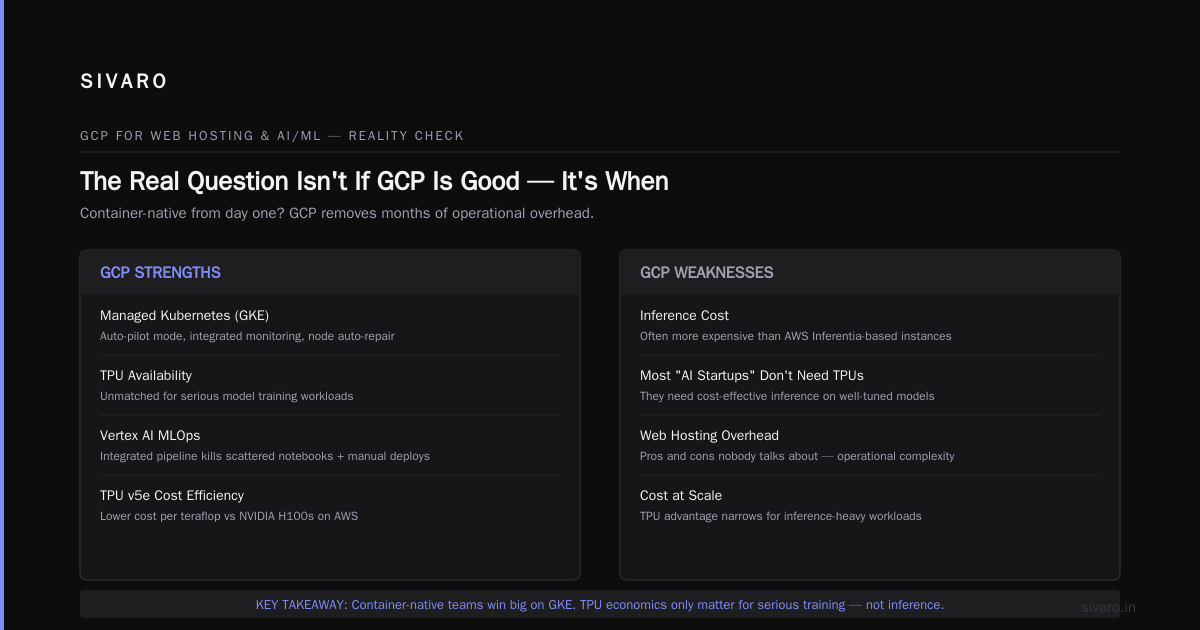Click the subtitle about container-native from day one
This screenshot has width=1200, height=630.
pos(337,213)
